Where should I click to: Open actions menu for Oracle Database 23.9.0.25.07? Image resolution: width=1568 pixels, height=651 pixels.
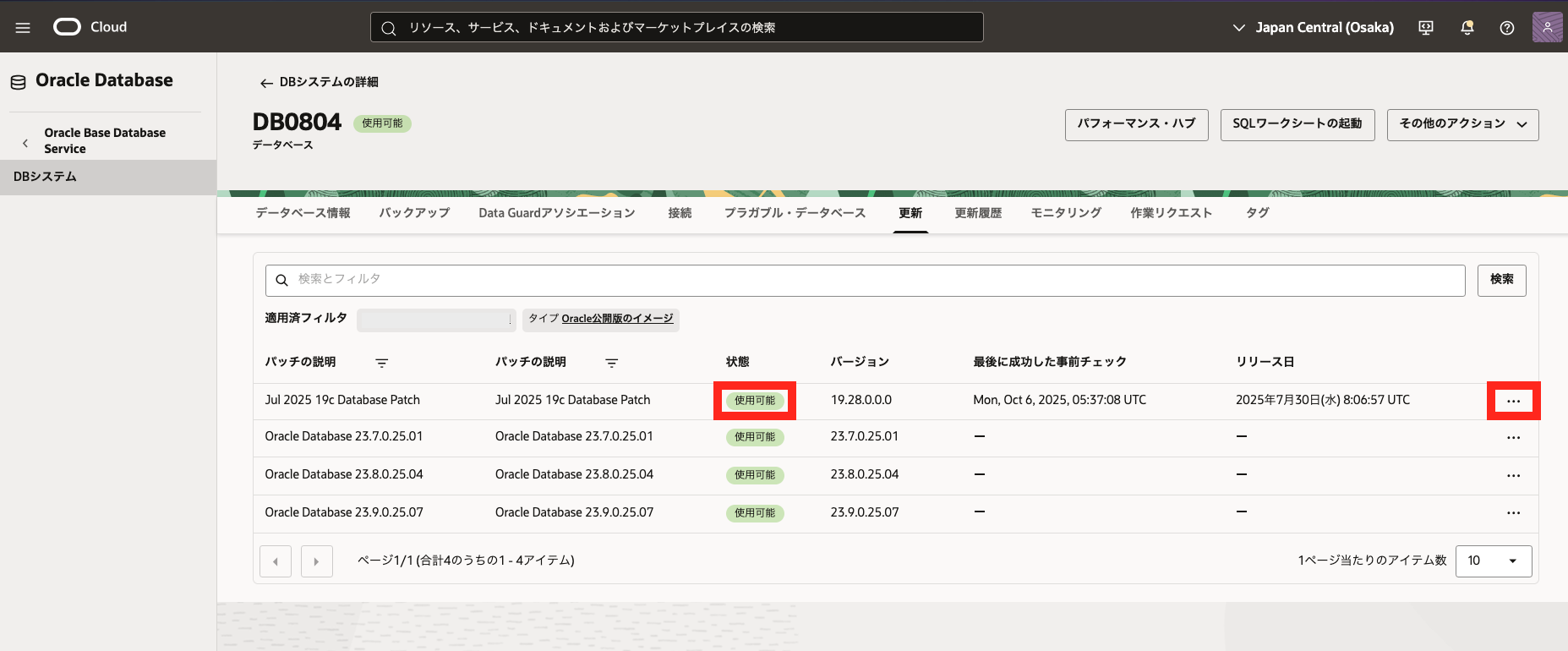click(1513, 513)
